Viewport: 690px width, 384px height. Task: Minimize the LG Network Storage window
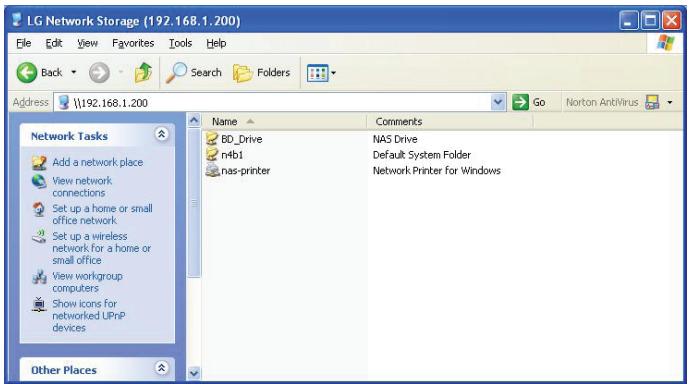628,21
